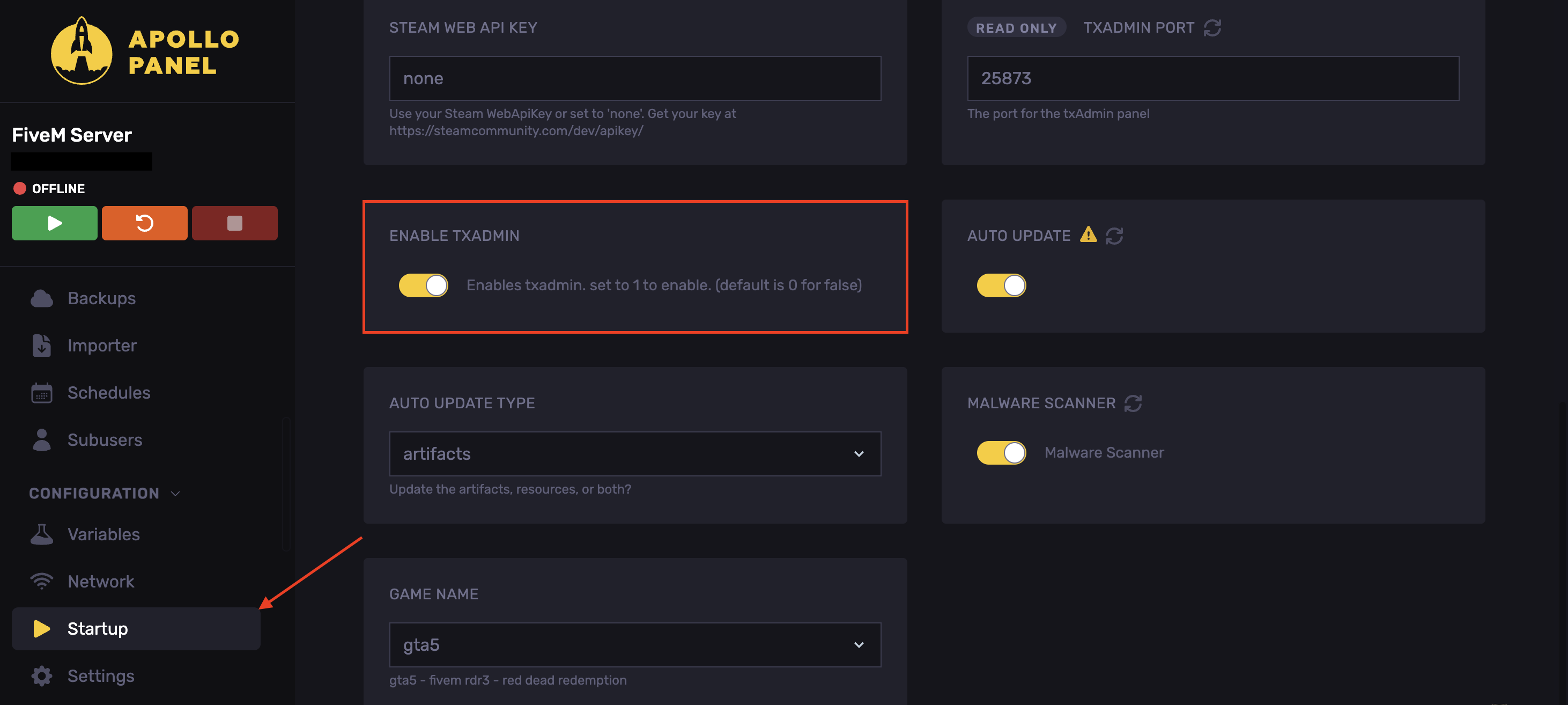Restart the server with the orange button
This screenshot has width=1568, height=705.
click(x=144, y=223)
